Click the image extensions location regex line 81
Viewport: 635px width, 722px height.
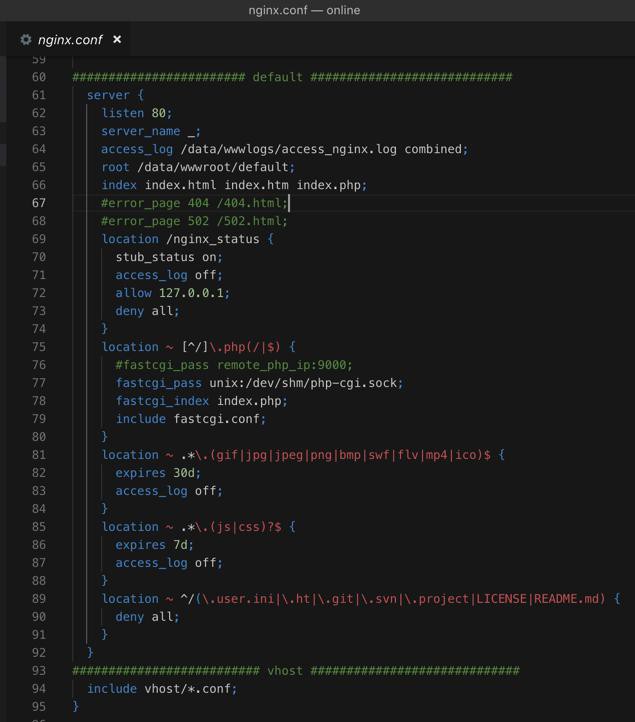(x=303, y=455)
